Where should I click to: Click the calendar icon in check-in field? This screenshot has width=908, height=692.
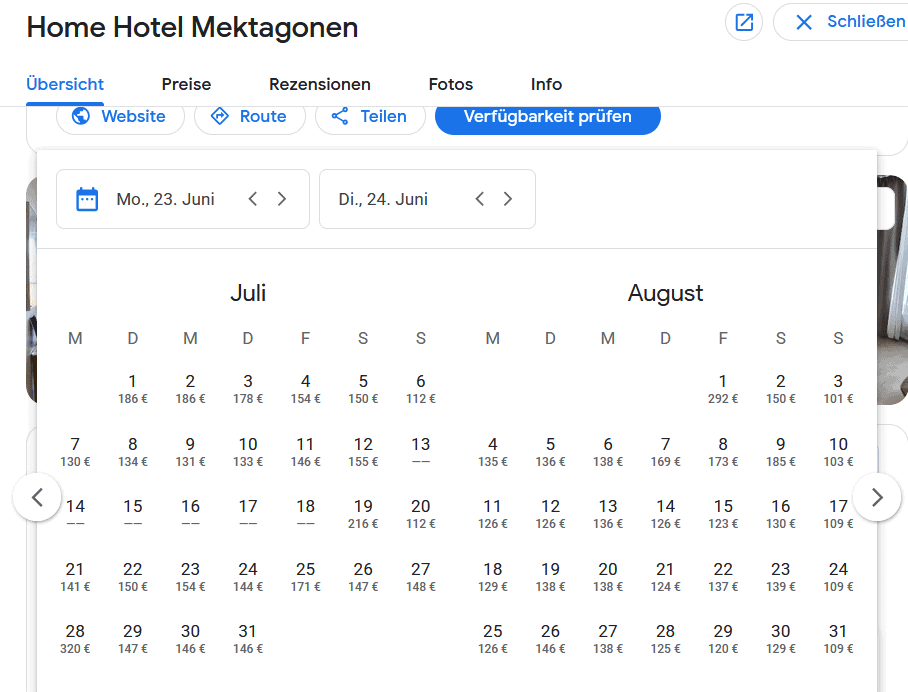coord(87,199)
